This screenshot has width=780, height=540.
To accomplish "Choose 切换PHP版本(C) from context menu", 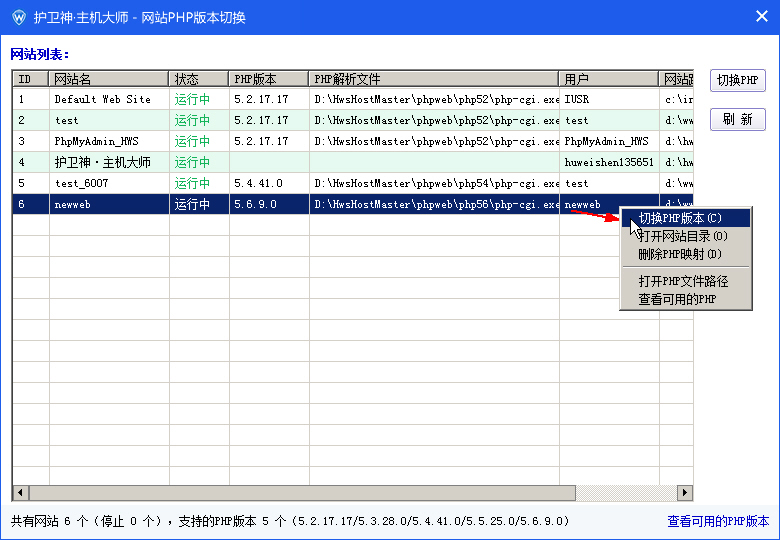I will click(x=680, y=218).
